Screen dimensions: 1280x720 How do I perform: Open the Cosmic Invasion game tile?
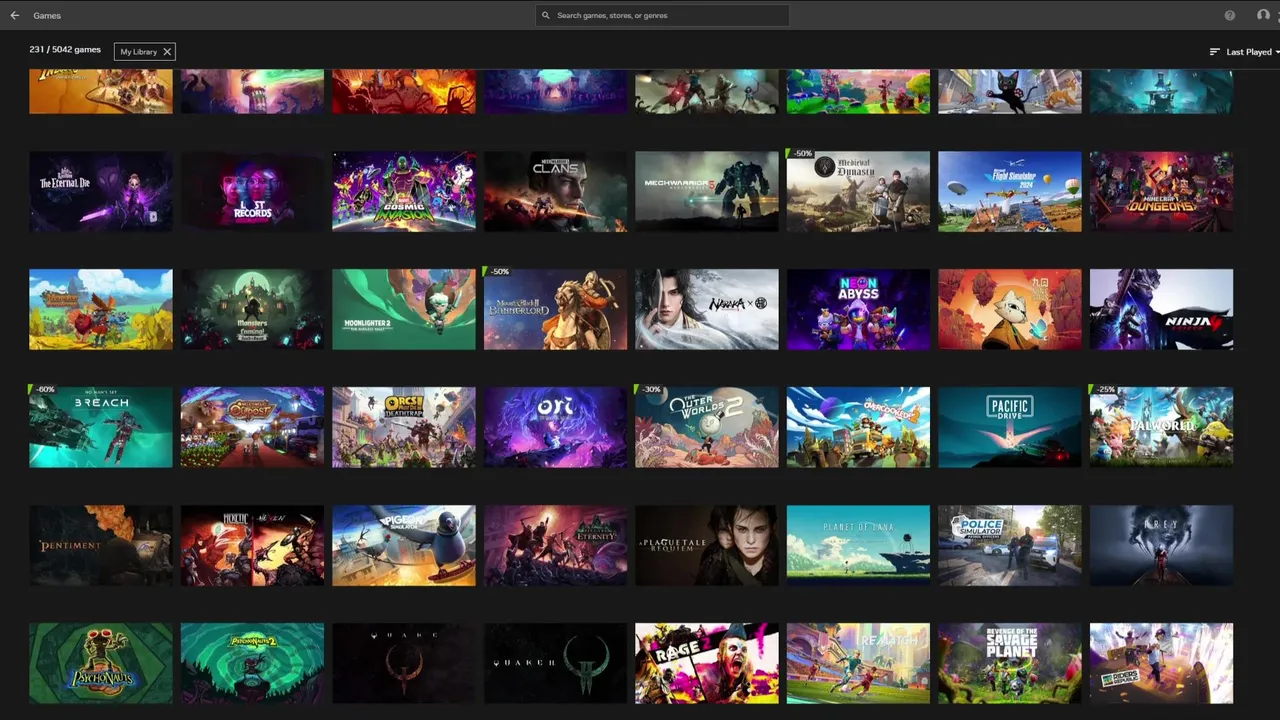click(404, 191)
